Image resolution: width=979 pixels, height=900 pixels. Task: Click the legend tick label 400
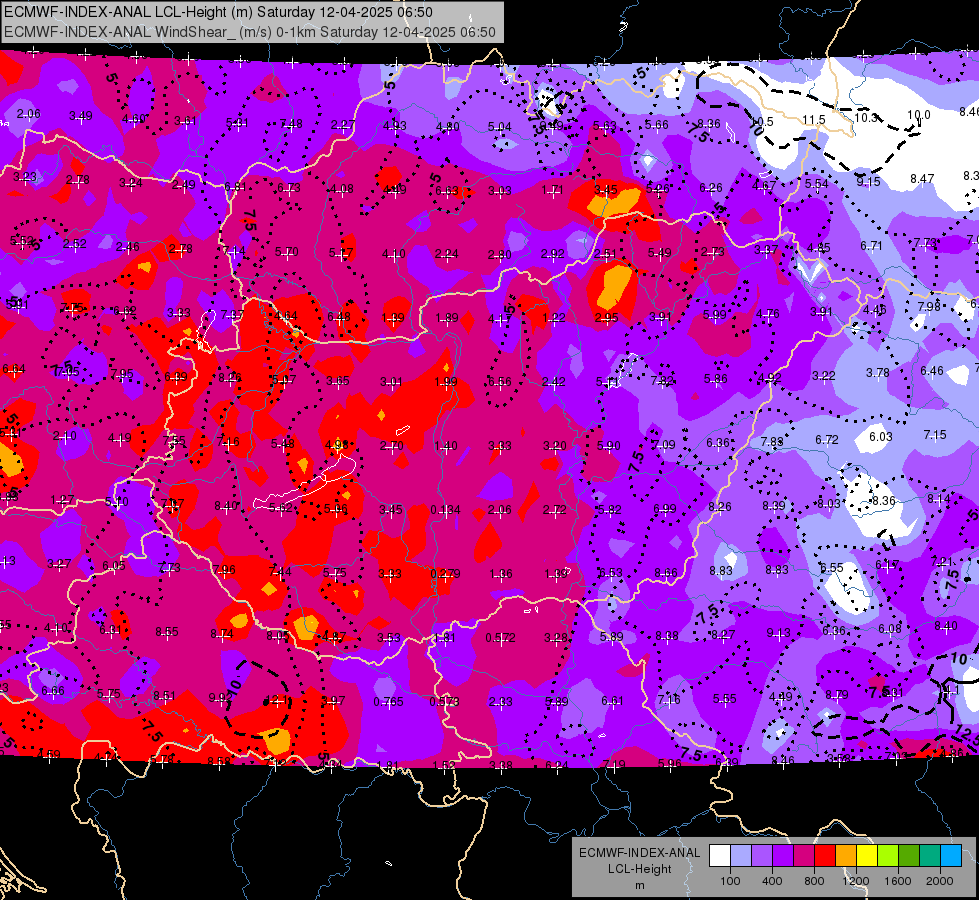pos(772,881)
